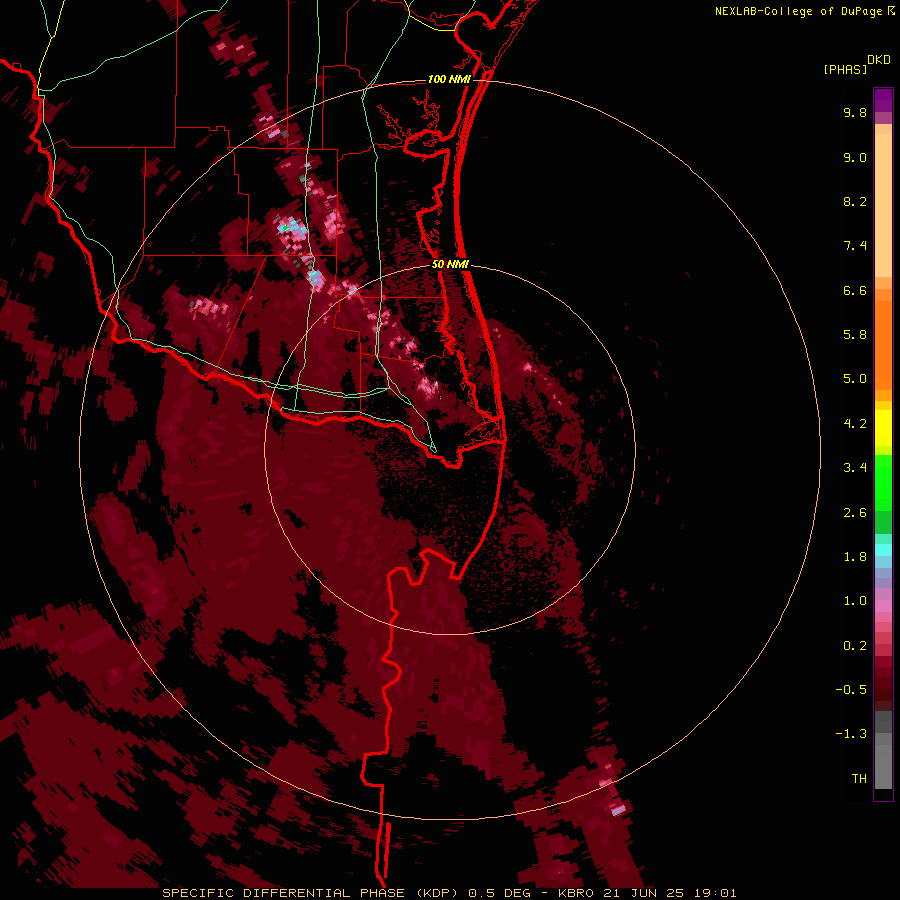
Task: Click the purple top segment of the color bar
Action: click(883, 100)
